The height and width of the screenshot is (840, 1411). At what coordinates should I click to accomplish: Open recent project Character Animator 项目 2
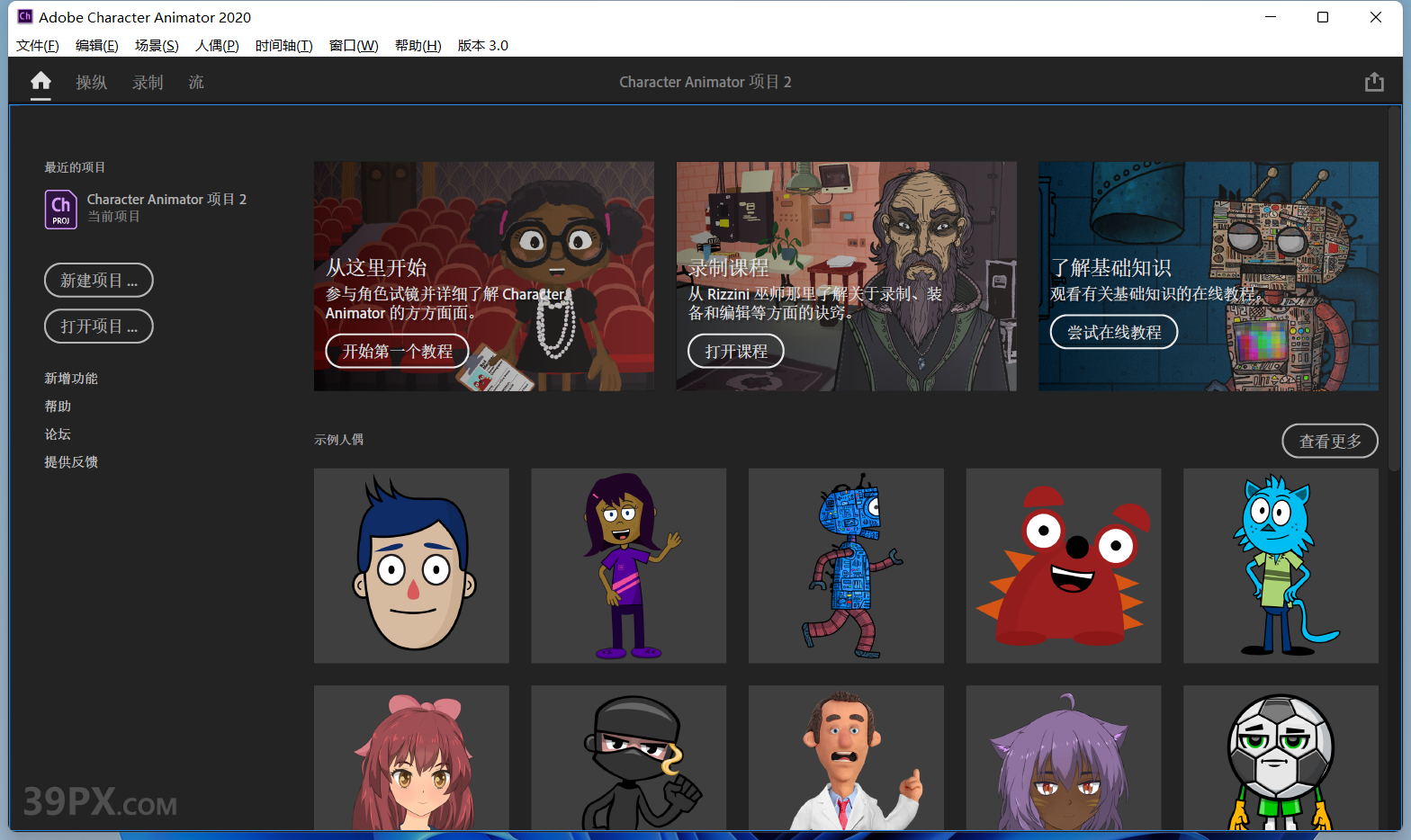146,209
